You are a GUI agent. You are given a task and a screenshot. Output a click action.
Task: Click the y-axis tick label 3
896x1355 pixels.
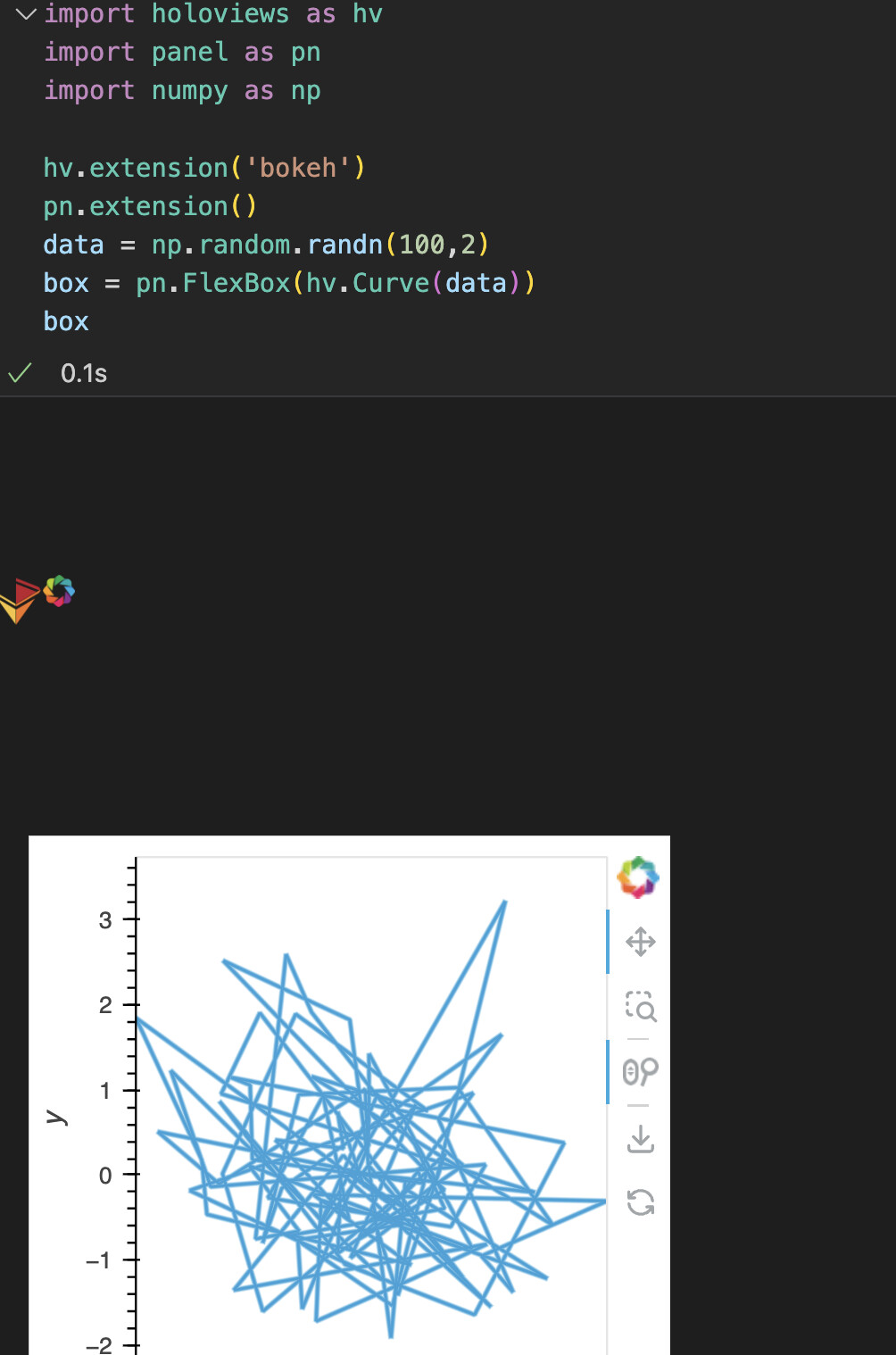tap(105, 919)
